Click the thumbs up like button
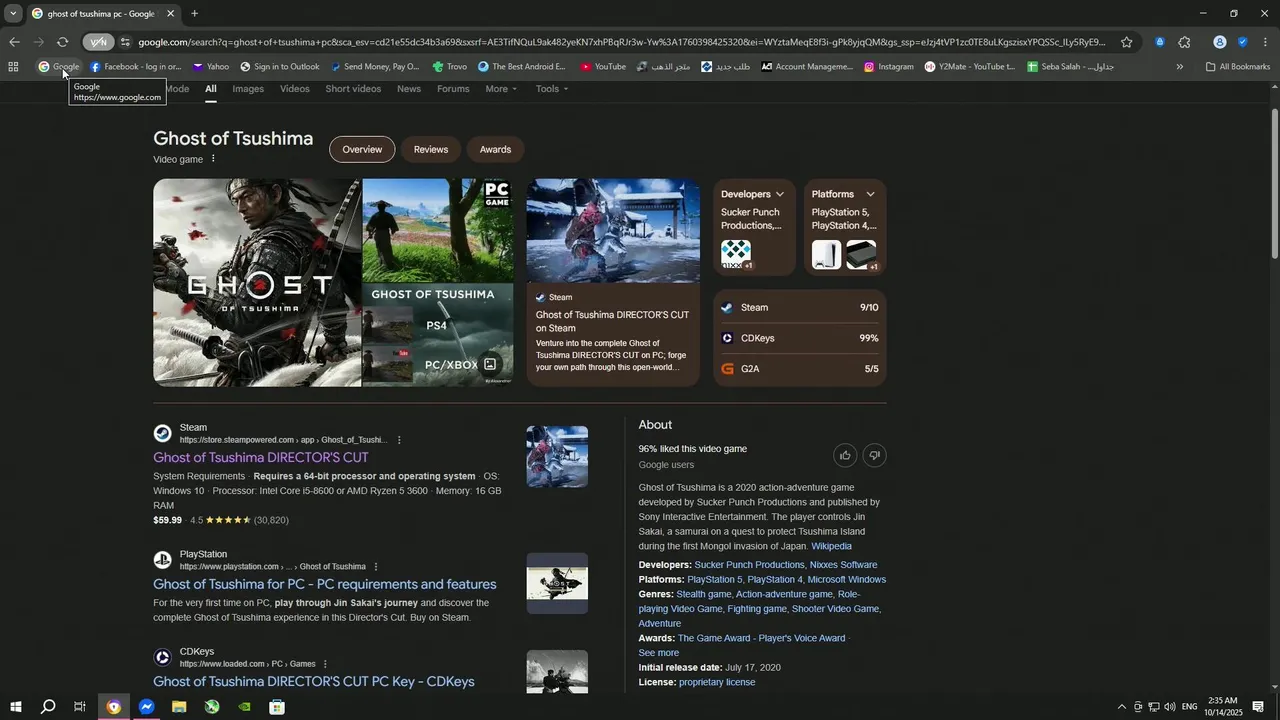This screenshot has width=1280, height=720. 845,456
